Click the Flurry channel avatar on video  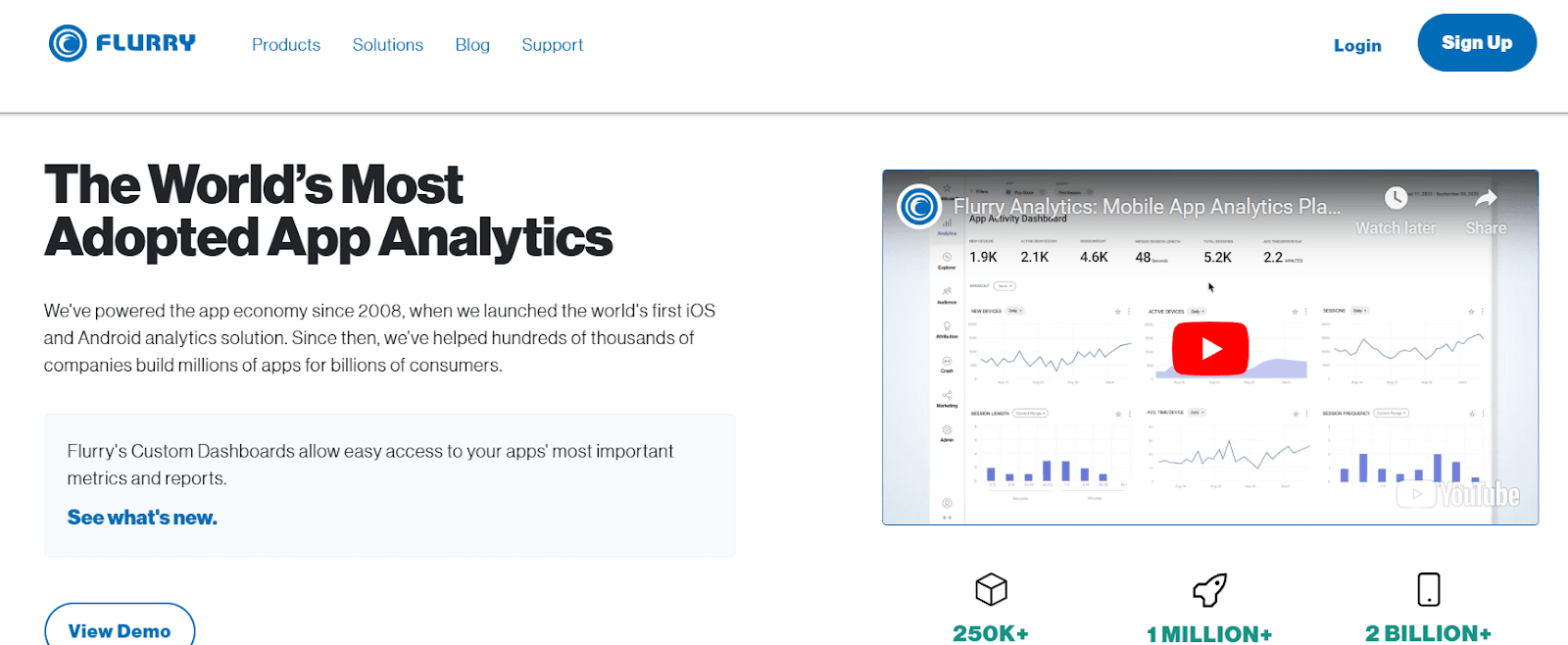pos(919,207)
